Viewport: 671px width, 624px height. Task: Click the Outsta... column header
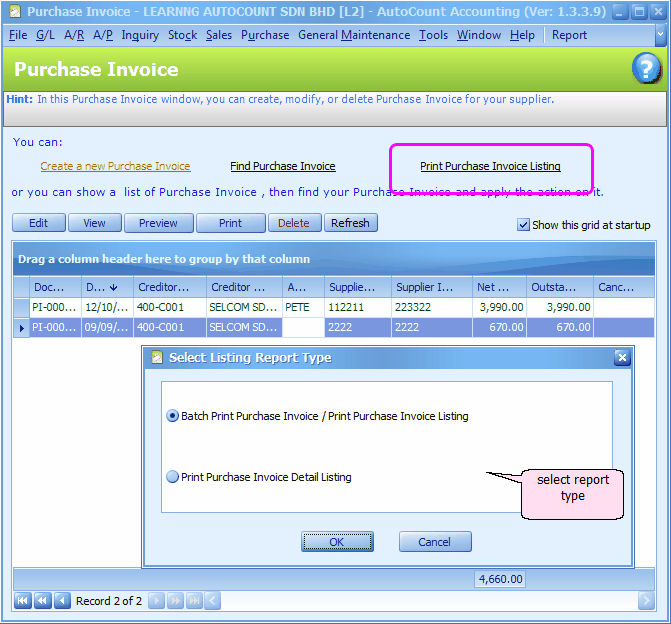[560, 287]
